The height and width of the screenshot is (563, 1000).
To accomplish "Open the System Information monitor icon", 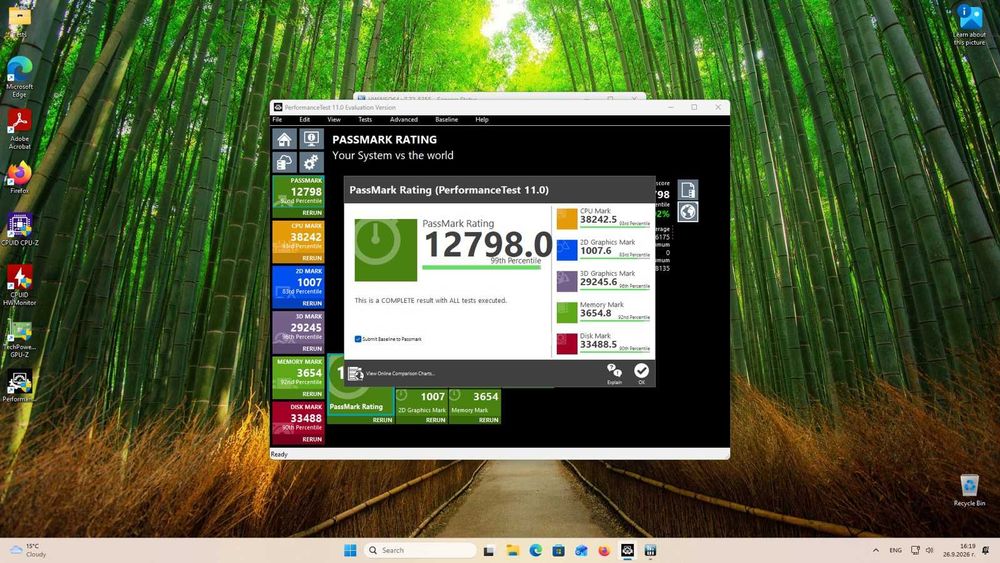I will (311, 139).
